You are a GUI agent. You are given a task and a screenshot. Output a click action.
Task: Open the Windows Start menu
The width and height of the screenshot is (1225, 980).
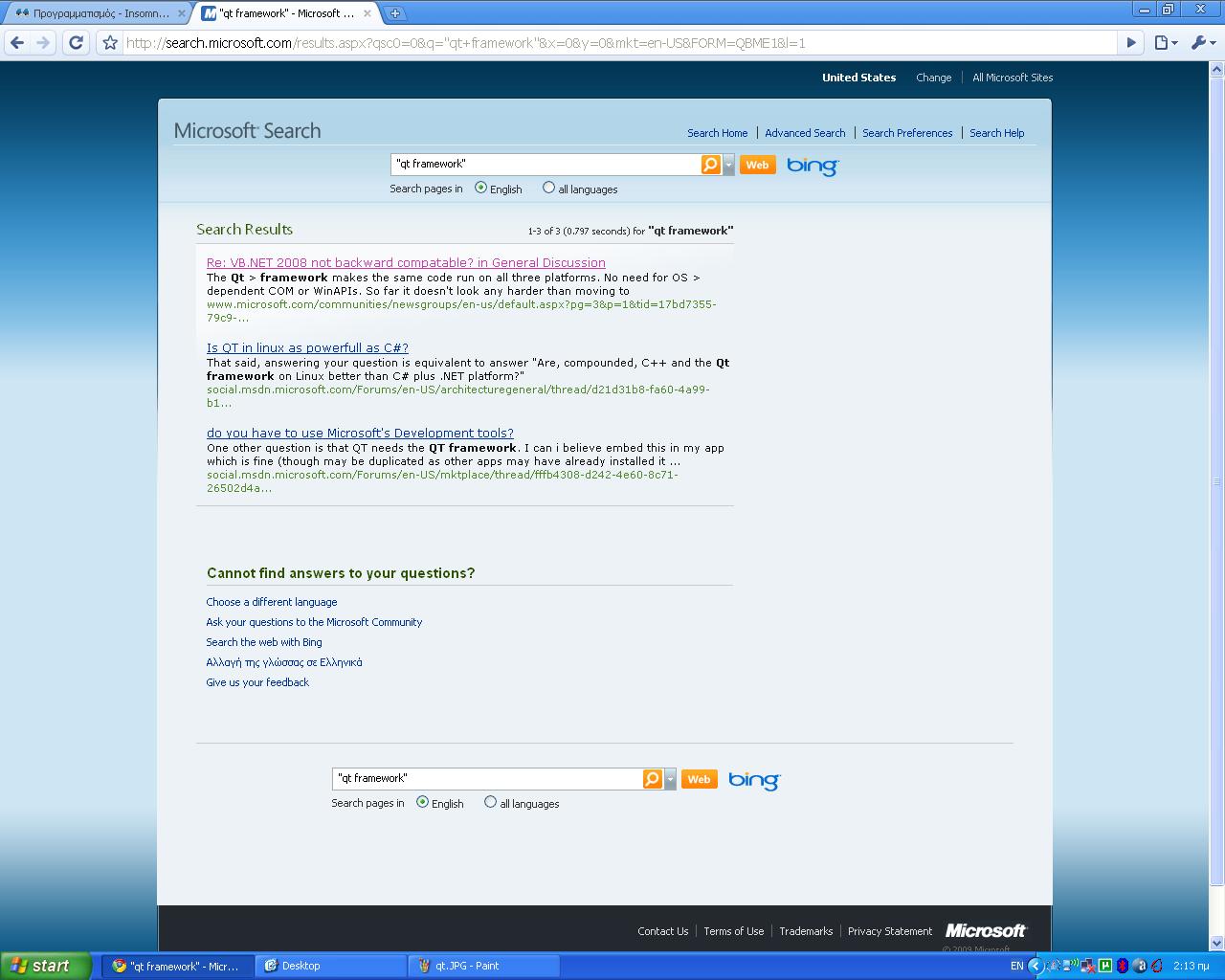click(46, 966)
